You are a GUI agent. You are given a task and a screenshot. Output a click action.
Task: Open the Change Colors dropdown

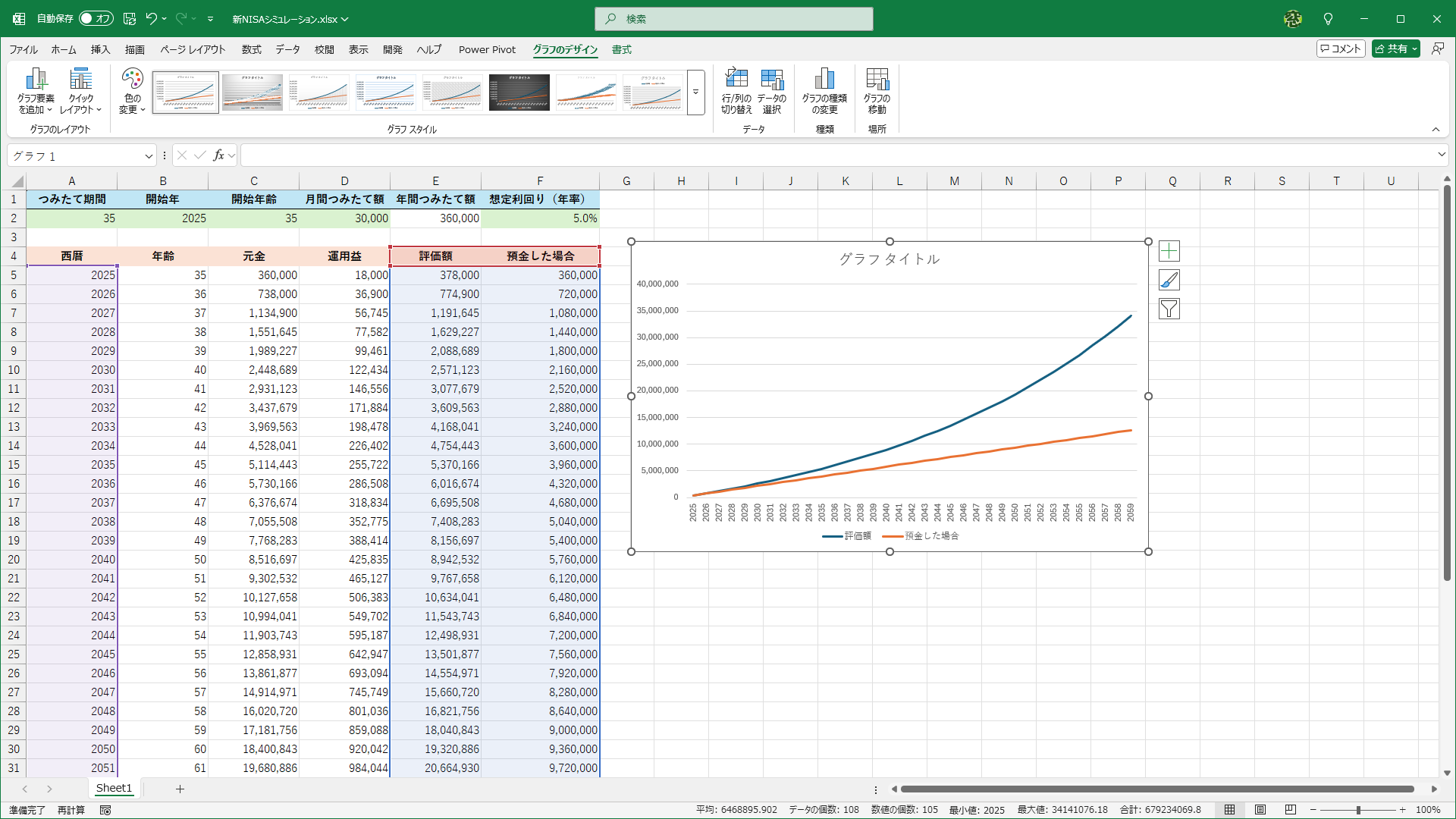(132, 91)
